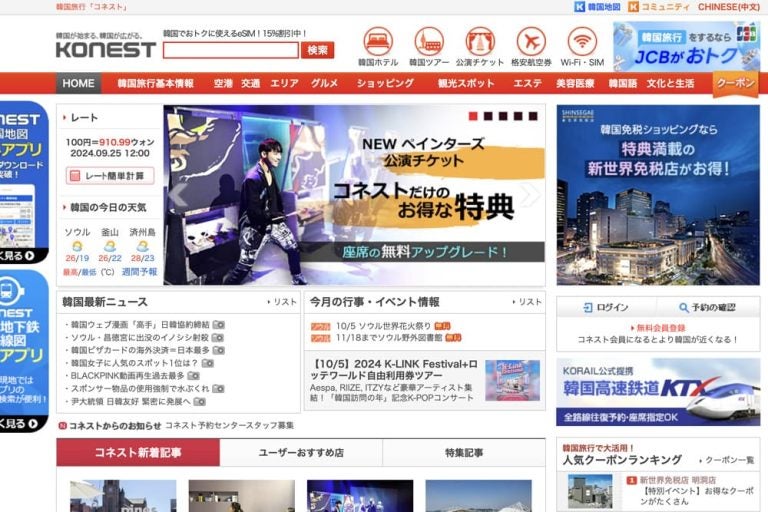
Task: Click camera icon beside イノシシ射殺 news
Action: tap(217, 338)
